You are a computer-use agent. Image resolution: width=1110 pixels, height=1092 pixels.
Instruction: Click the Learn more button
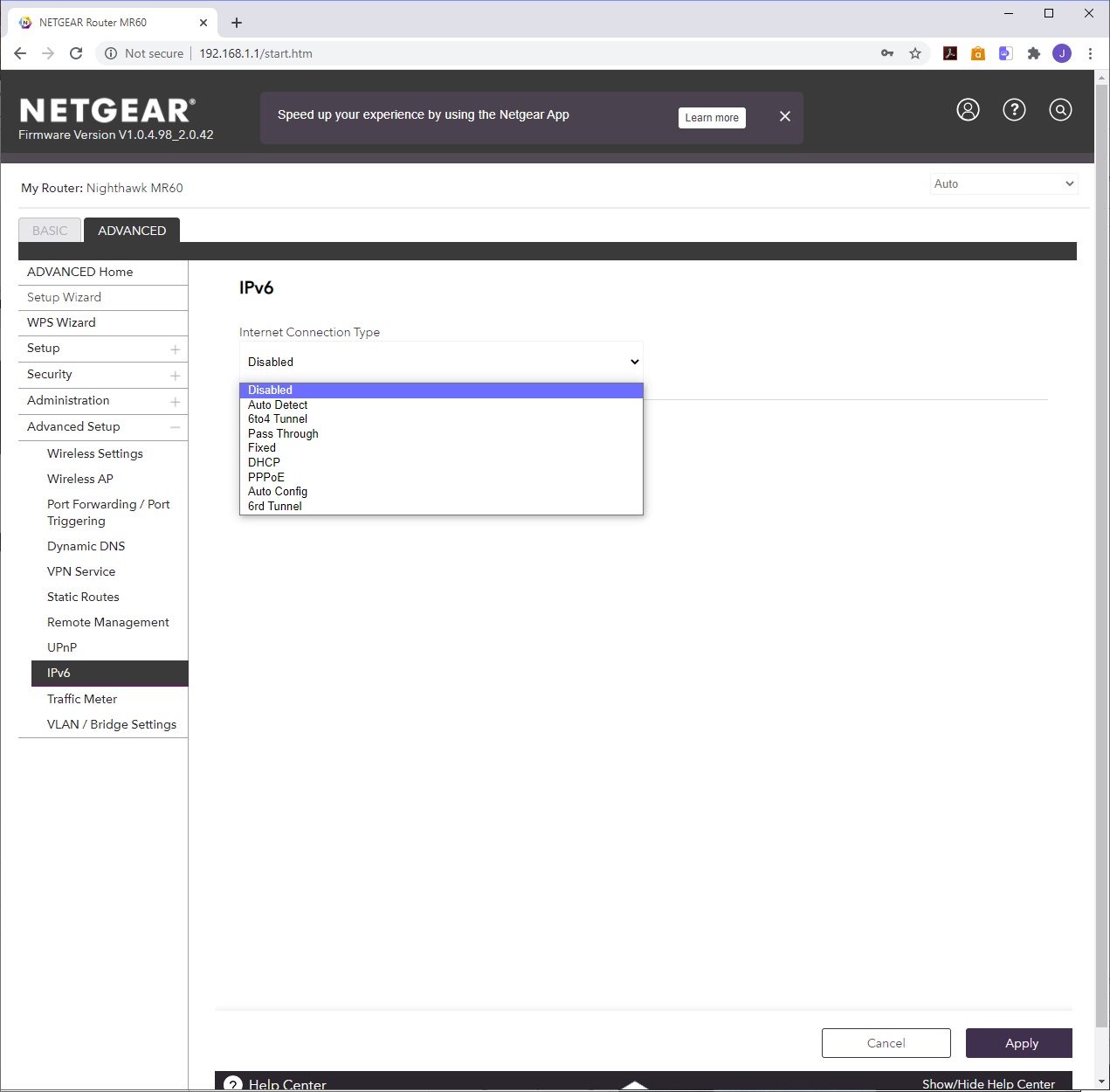point(712,118)
